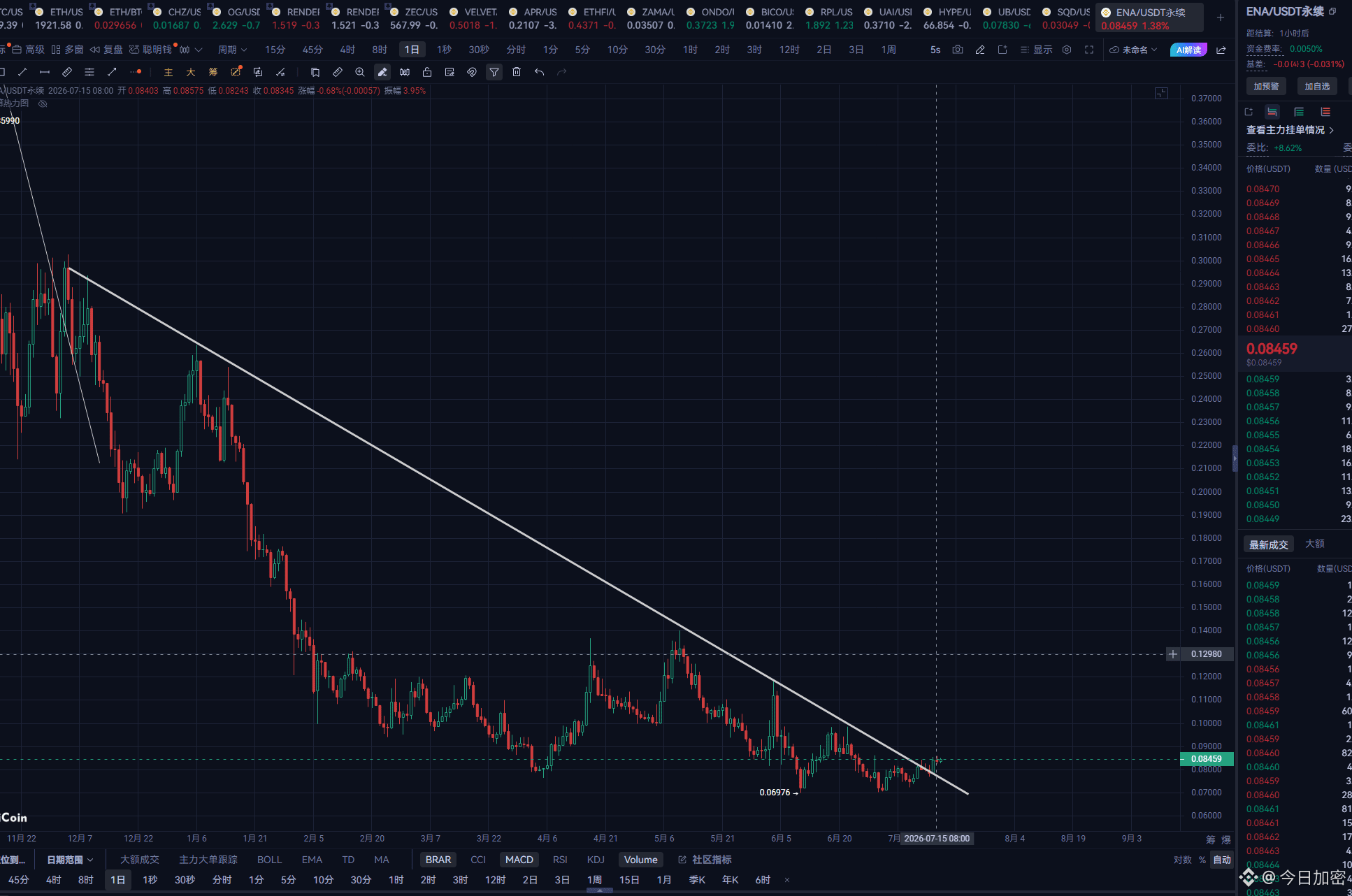Click the pop-out icon beside ENA/USDT永续 title

pos(1332,11)
